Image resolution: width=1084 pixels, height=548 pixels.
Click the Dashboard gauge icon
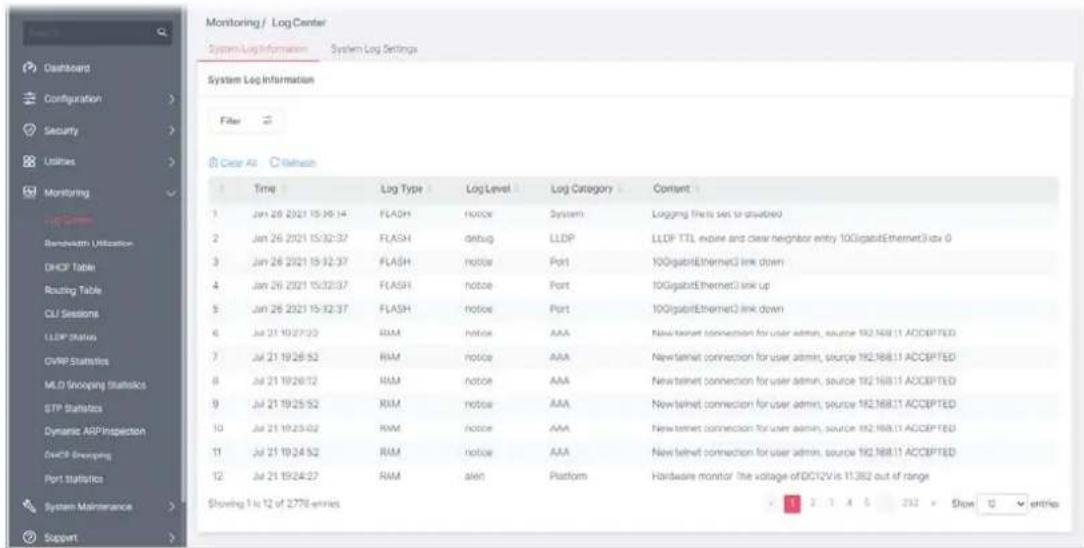[29, 68]
